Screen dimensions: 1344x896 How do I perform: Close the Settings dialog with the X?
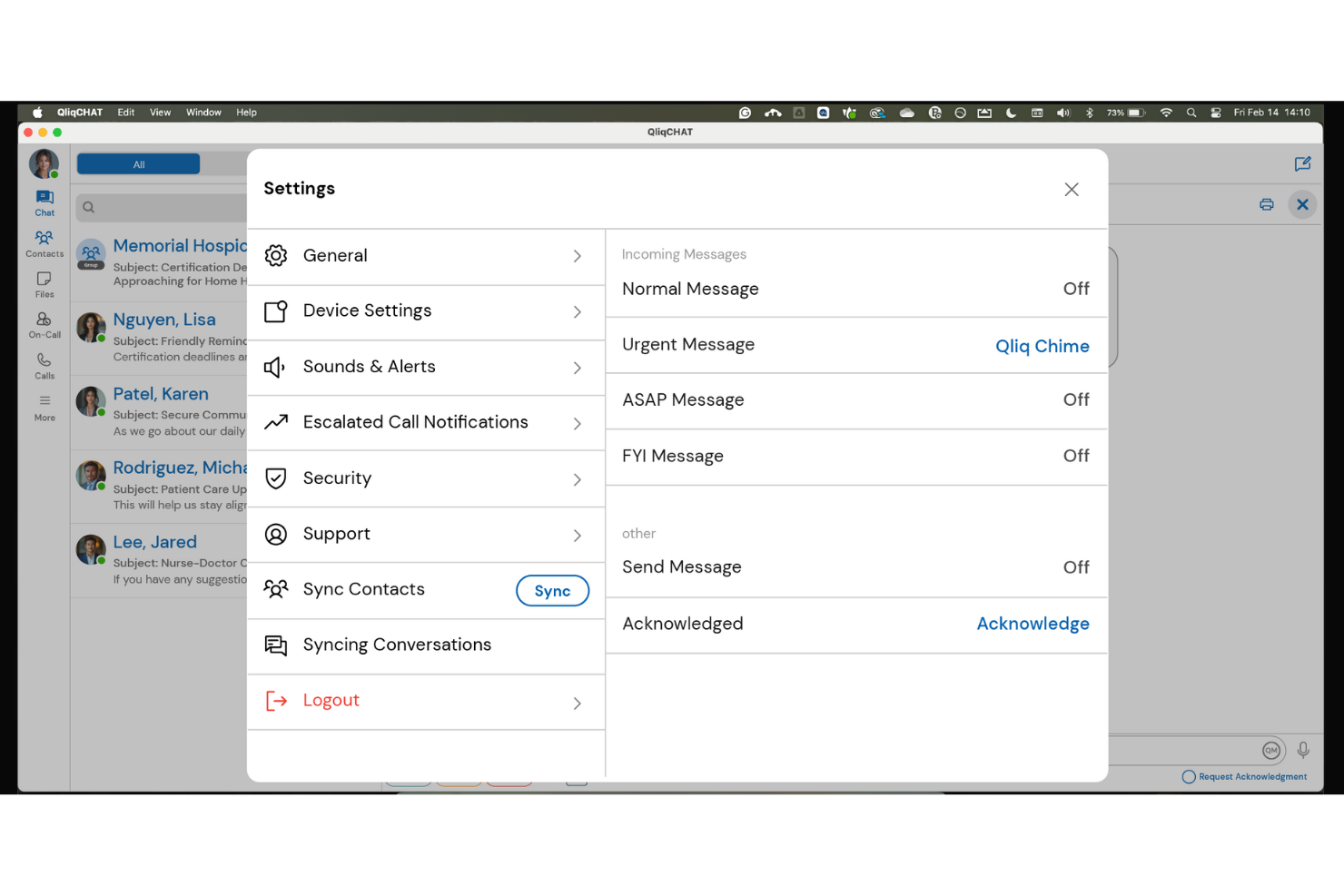pos(1072,189)
